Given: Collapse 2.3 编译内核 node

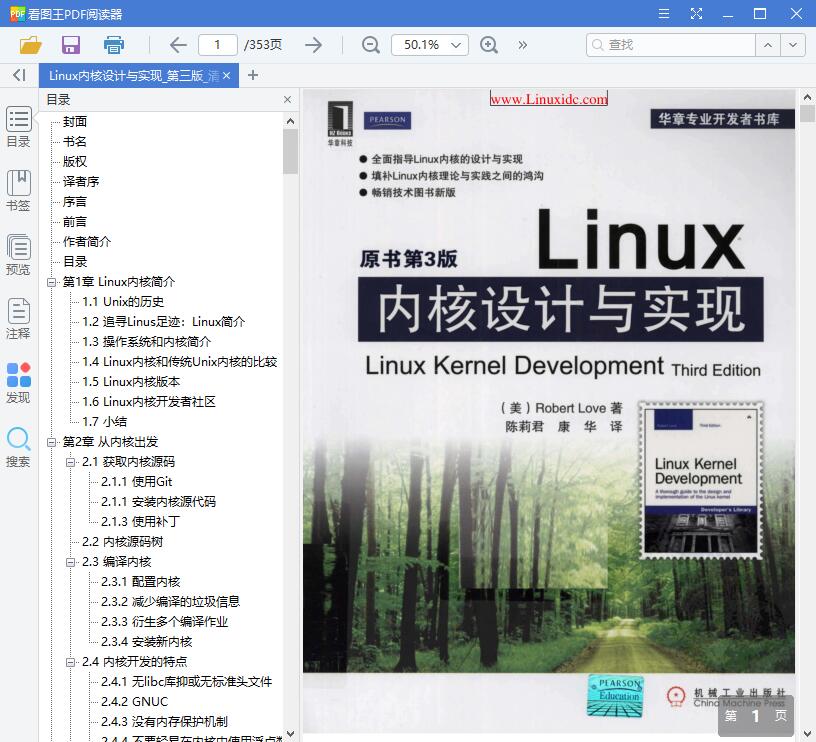Looking at the screenshot, I should point(70,562).
